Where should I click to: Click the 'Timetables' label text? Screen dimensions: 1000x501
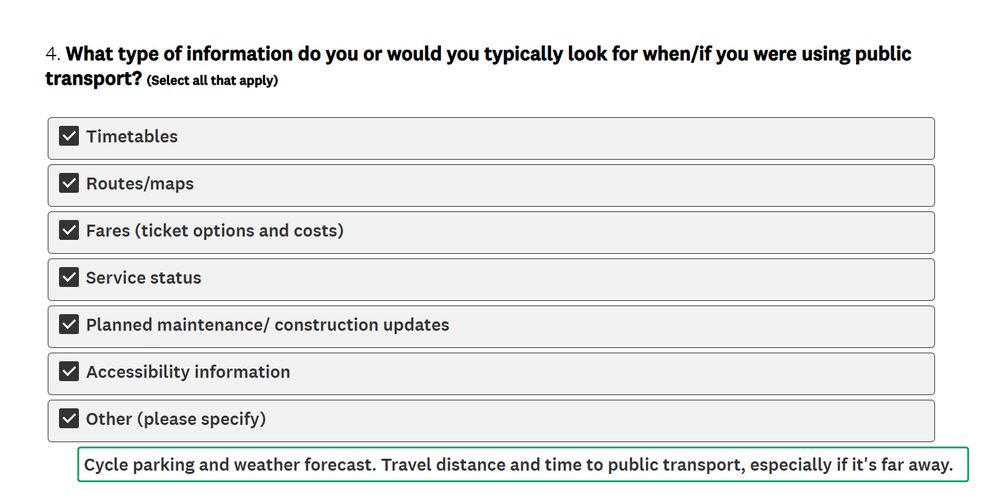(132, 136)
